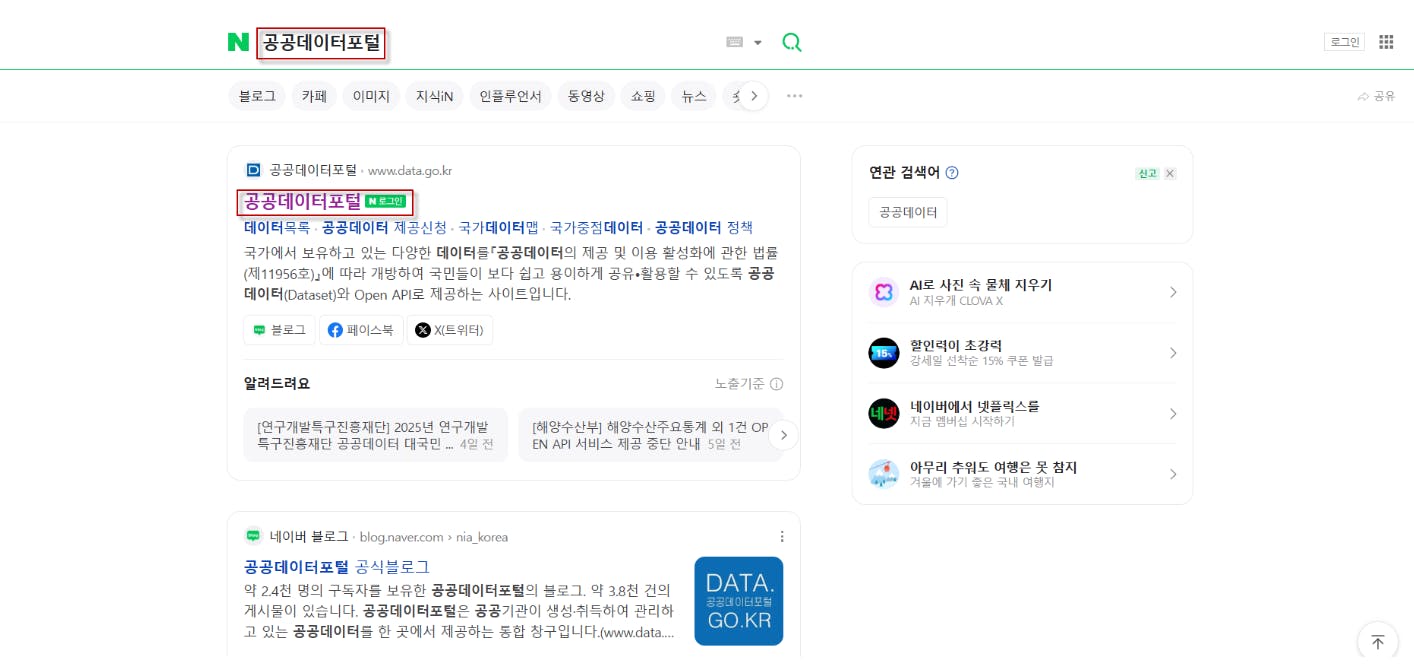1414x668 pixels.
Task: Select the 카페 search tab
Action: pyautogui.click(x=314, y=96)
